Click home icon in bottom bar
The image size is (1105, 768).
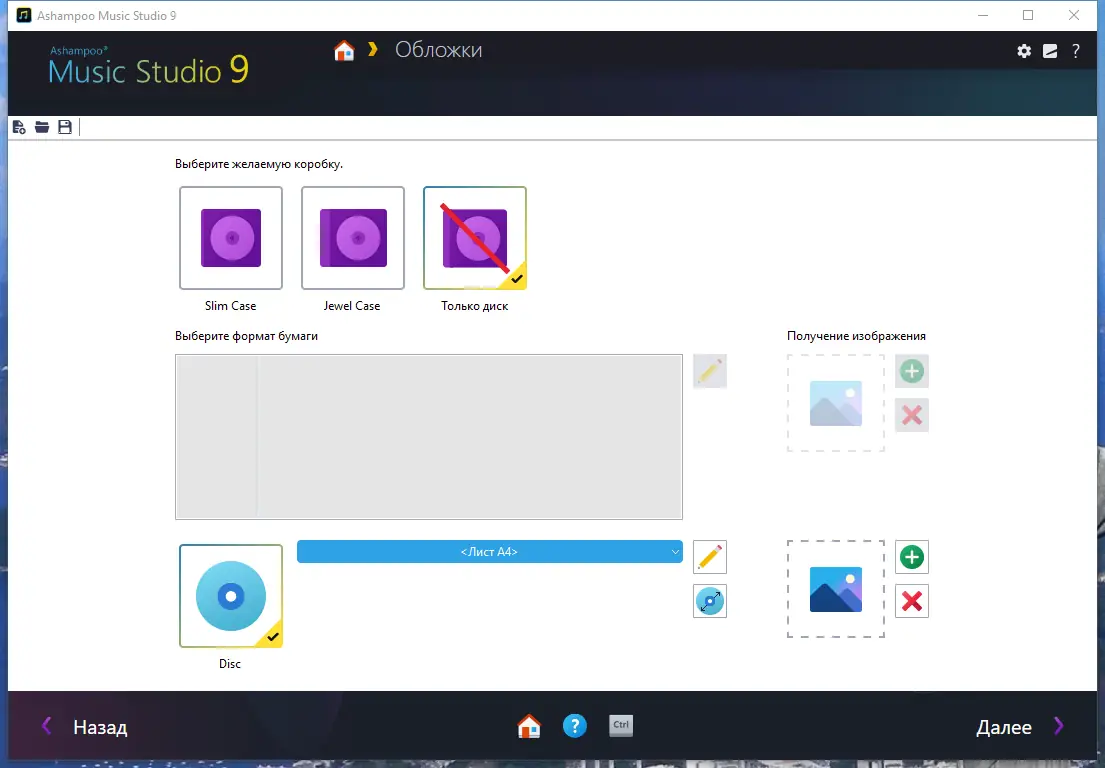[529, 726]
